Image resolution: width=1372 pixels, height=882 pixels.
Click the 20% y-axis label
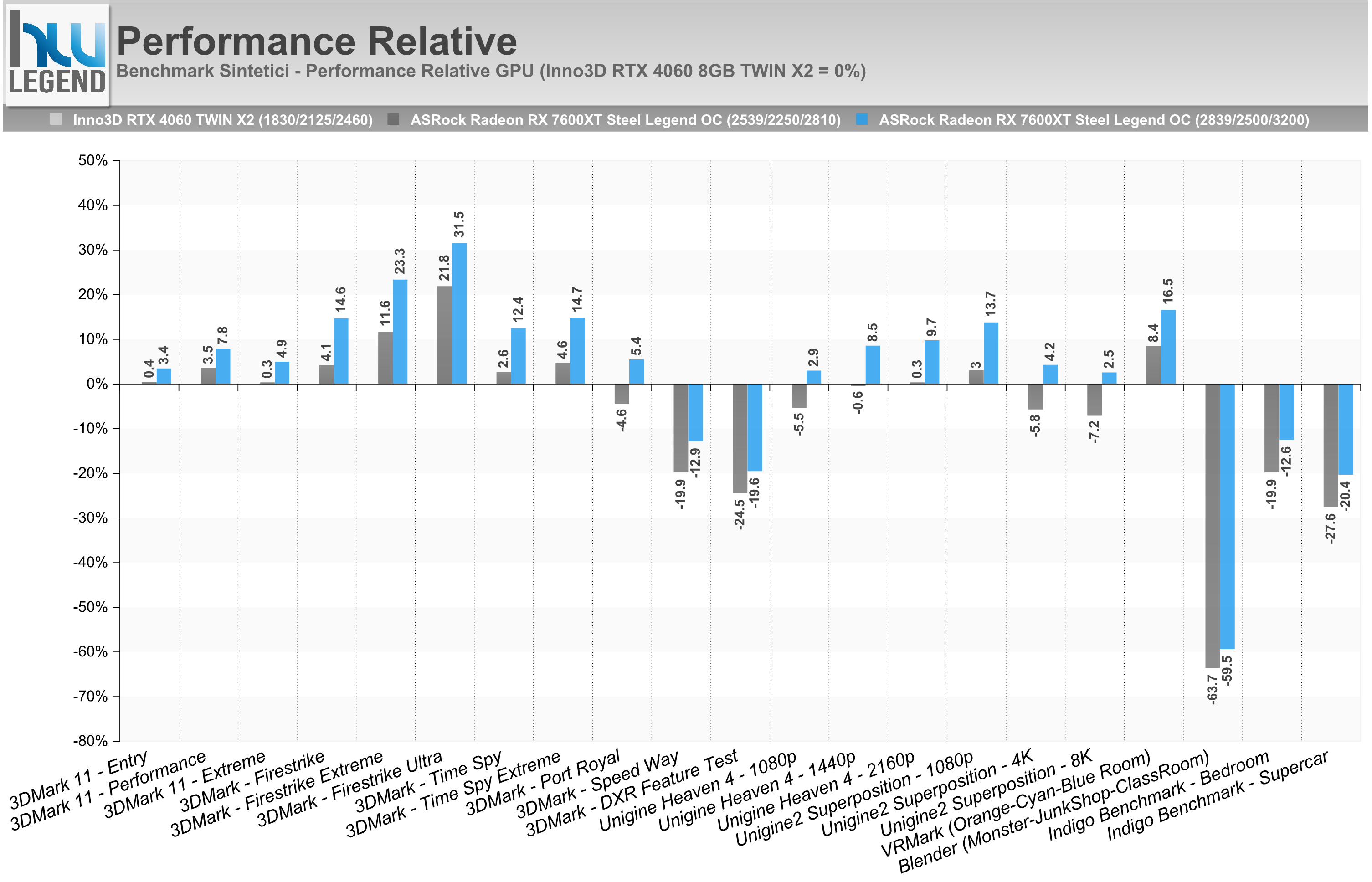point(93,294)
